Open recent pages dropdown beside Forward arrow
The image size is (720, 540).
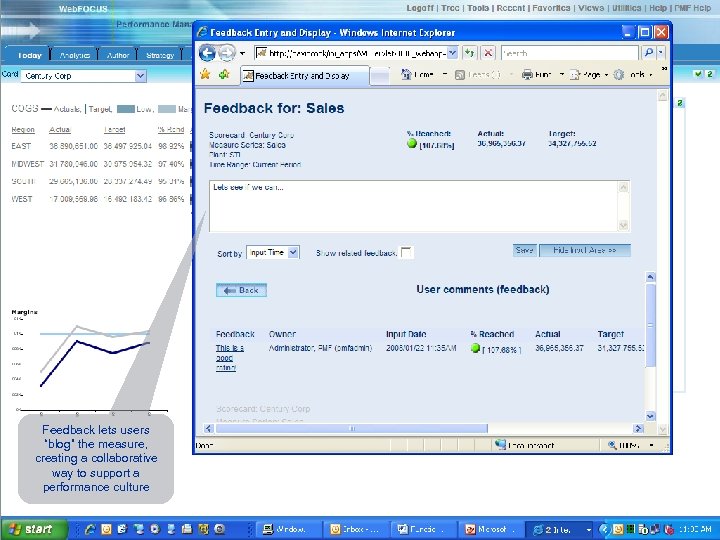(242, 54)
